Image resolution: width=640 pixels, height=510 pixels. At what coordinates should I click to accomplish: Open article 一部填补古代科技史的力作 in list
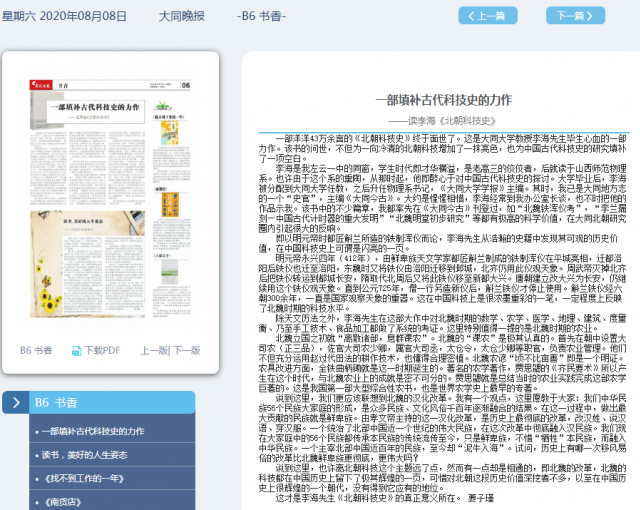coord(93,431)
